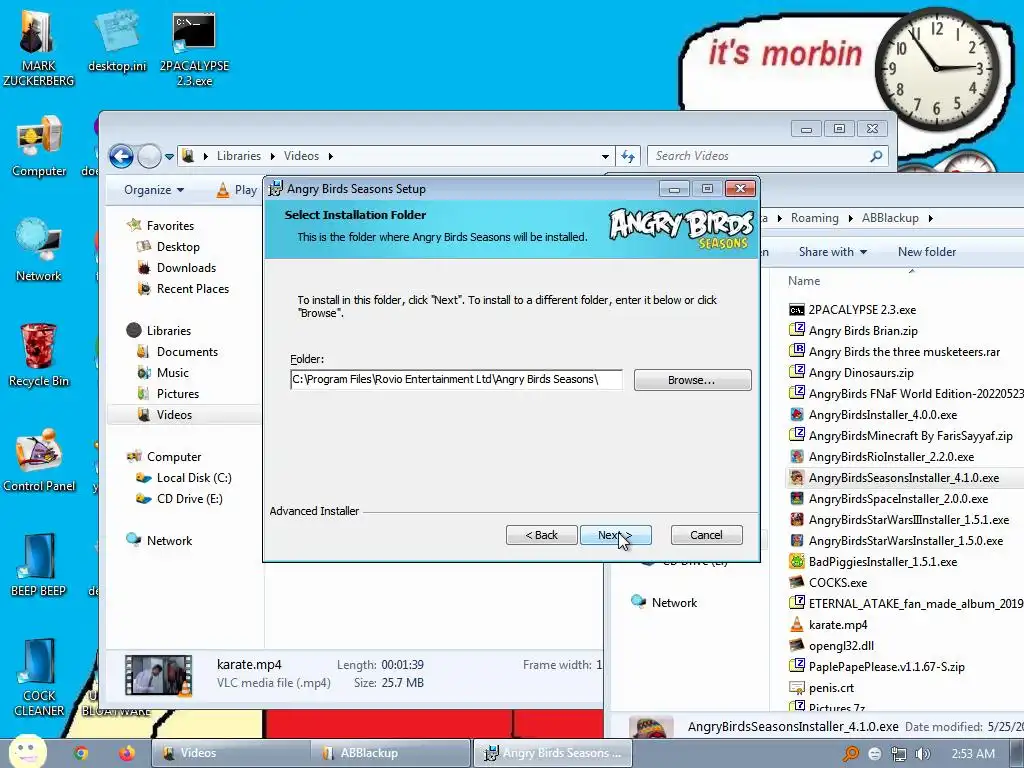Select the COCK CLEANER desktop icon
1024x768 pixels.
click(39, 678)
